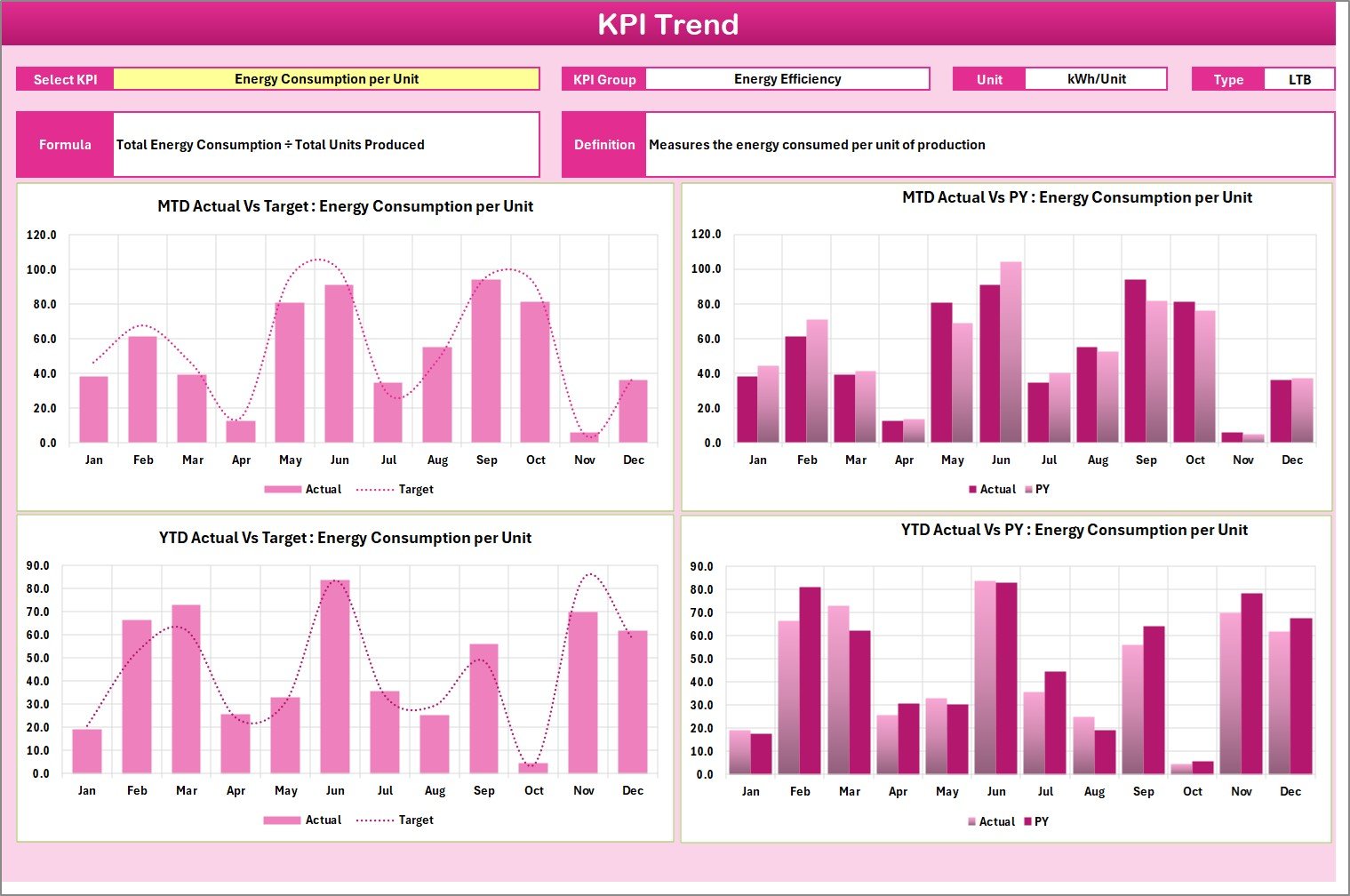Open the Select KPI yellow dropdown cell
Screen dimensions: 1350x896
pos(326,79)
